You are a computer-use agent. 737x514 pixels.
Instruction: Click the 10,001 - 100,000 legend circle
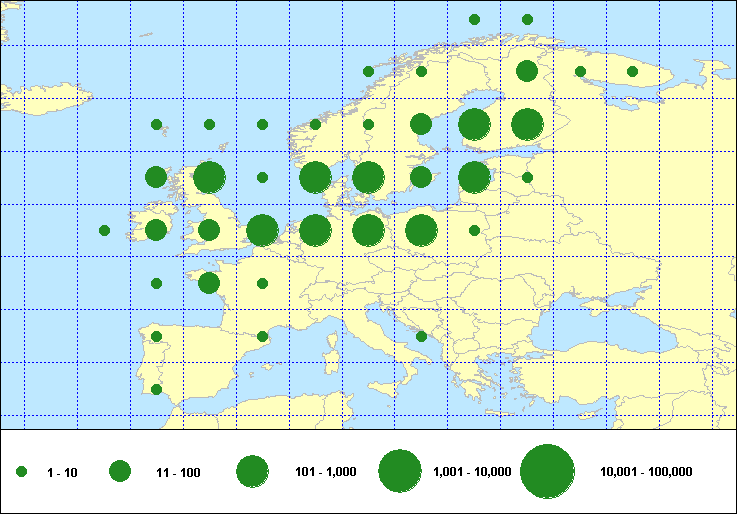547,472
